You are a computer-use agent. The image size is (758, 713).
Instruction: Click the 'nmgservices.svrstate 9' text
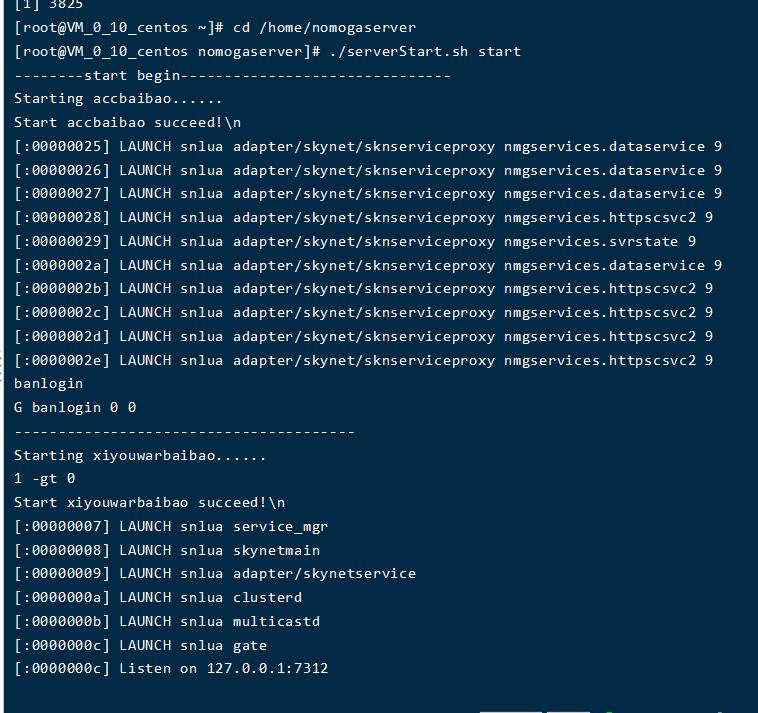[600, 241]
